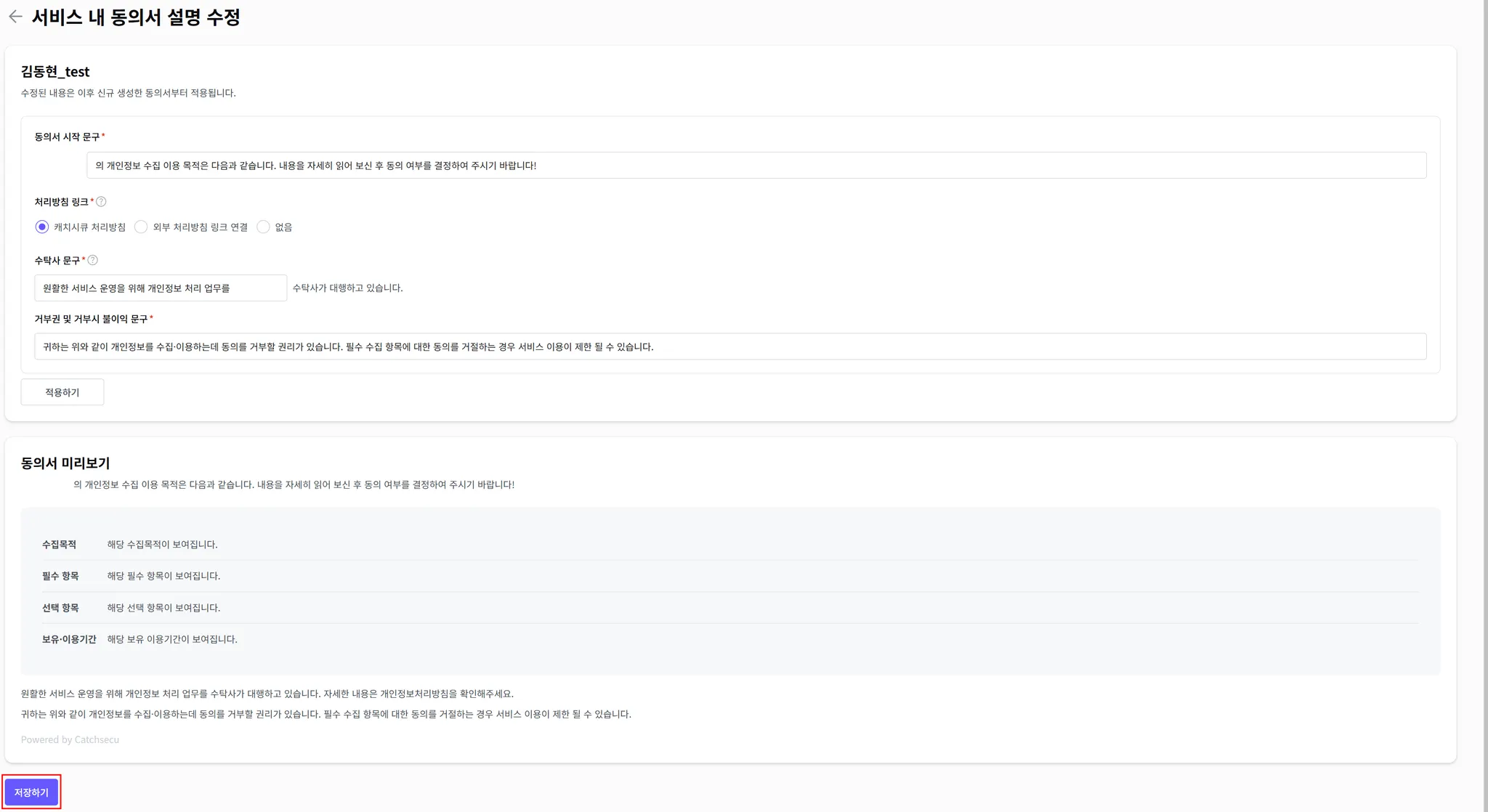
Task: Click the Powered by Catchsecu text
Action: [70, 740]
